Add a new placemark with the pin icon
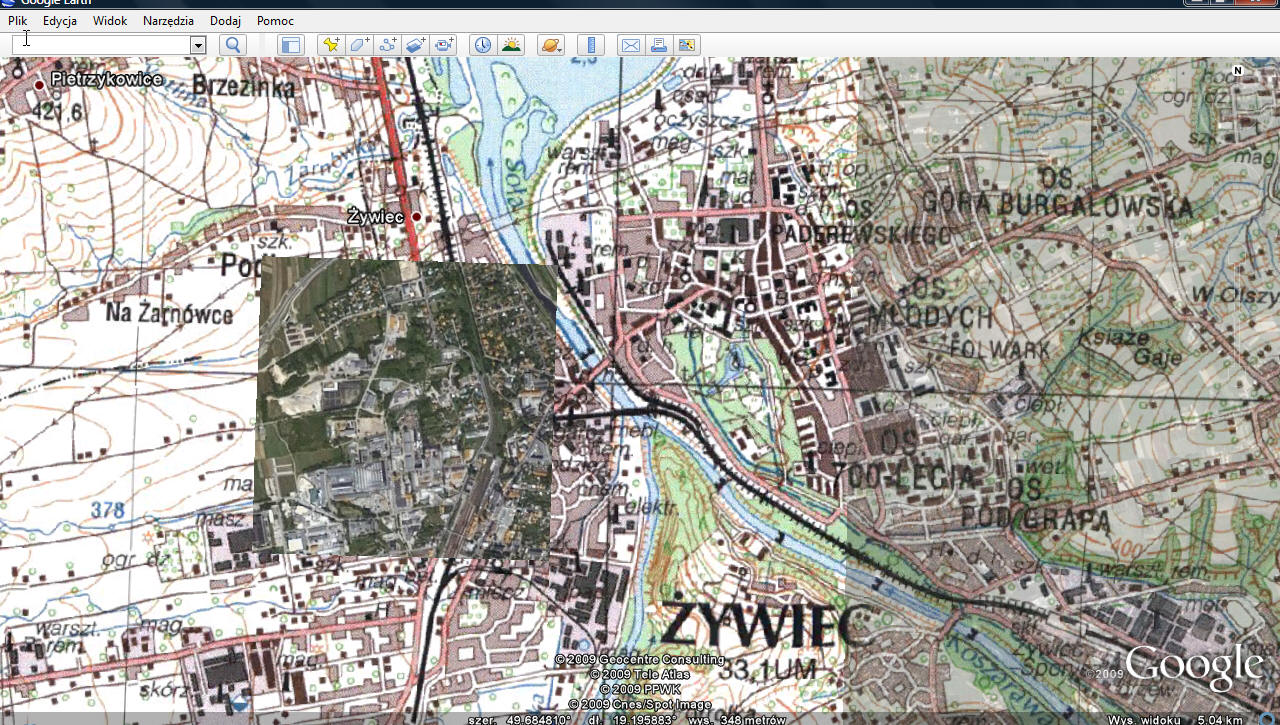1280x725 pixels. [330, 45]
